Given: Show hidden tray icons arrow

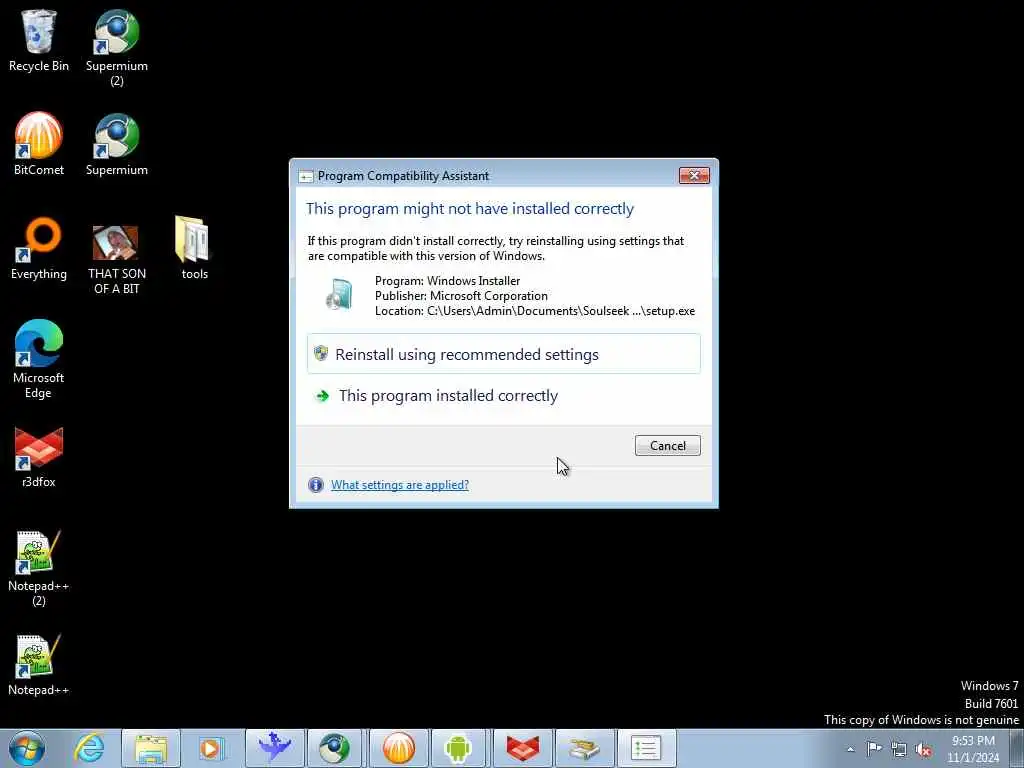Looking at the screenshot, I should click(850, 749).
